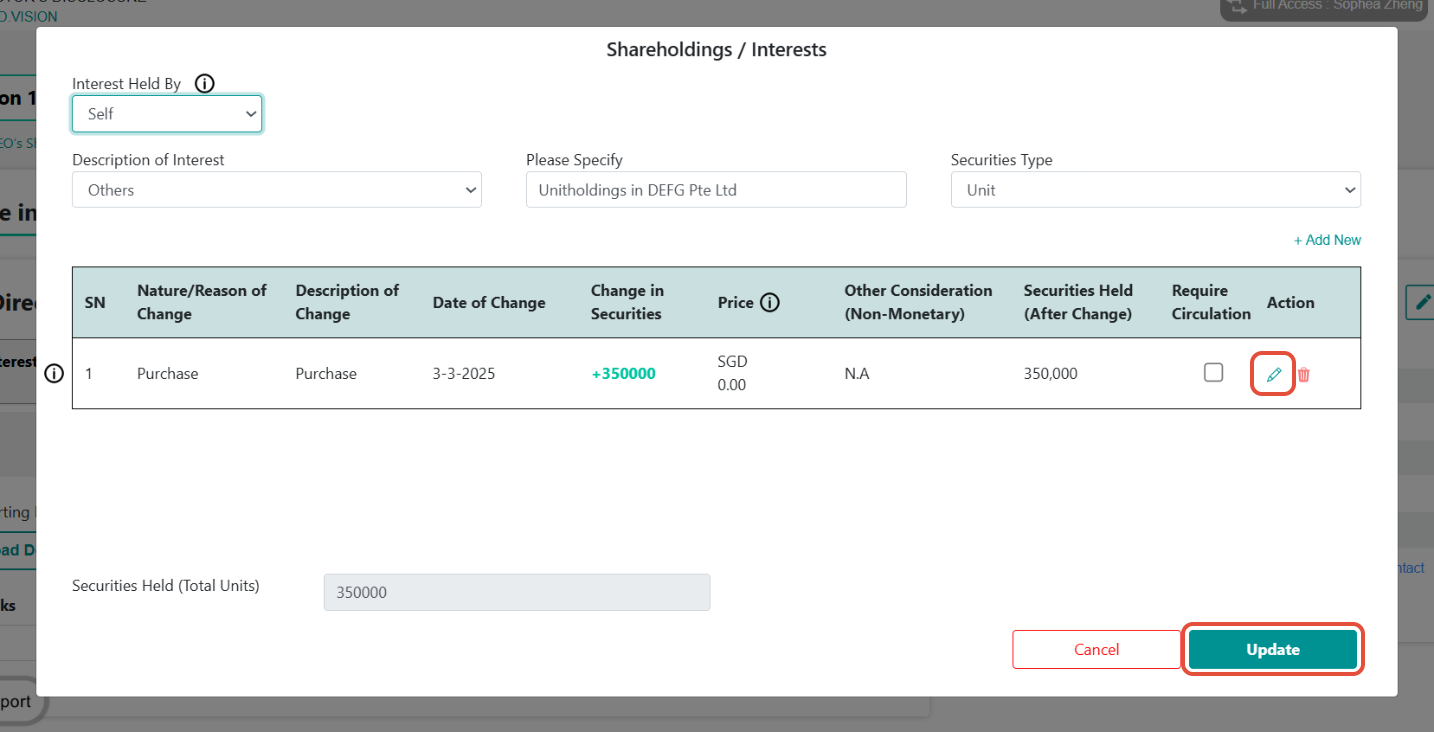Click the Cancel button

[x=1097, y=650]
